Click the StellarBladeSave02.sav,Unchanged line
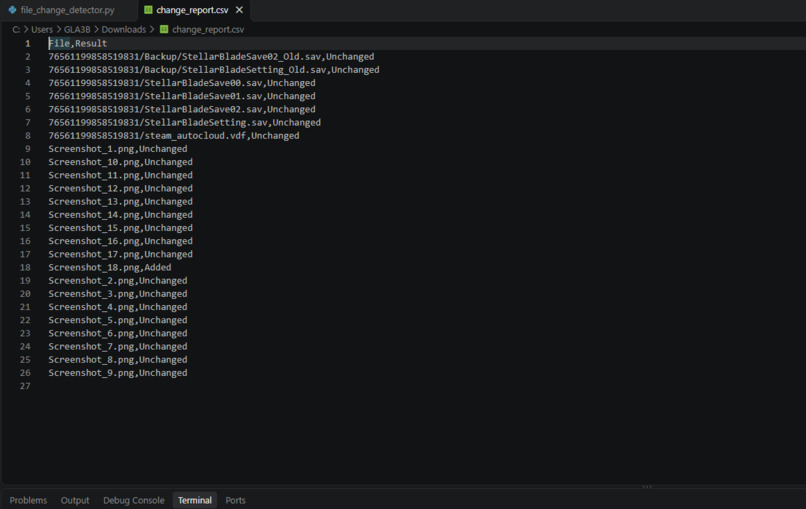Viewport: 806px width, 509px height. pos(182,110)
